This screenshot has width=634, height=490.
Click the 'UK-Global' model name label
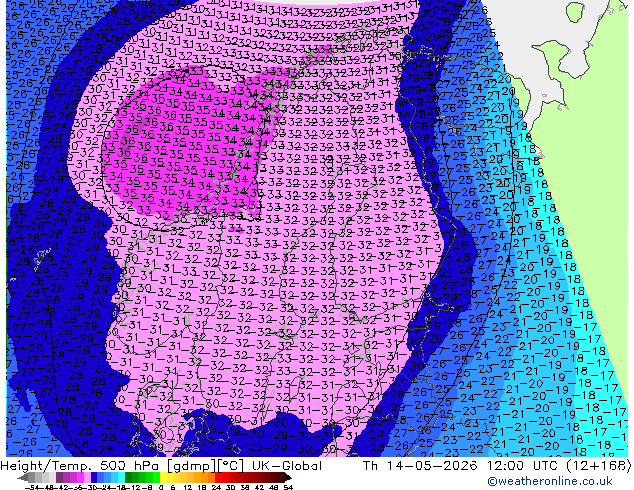click(x=287, y=466)
